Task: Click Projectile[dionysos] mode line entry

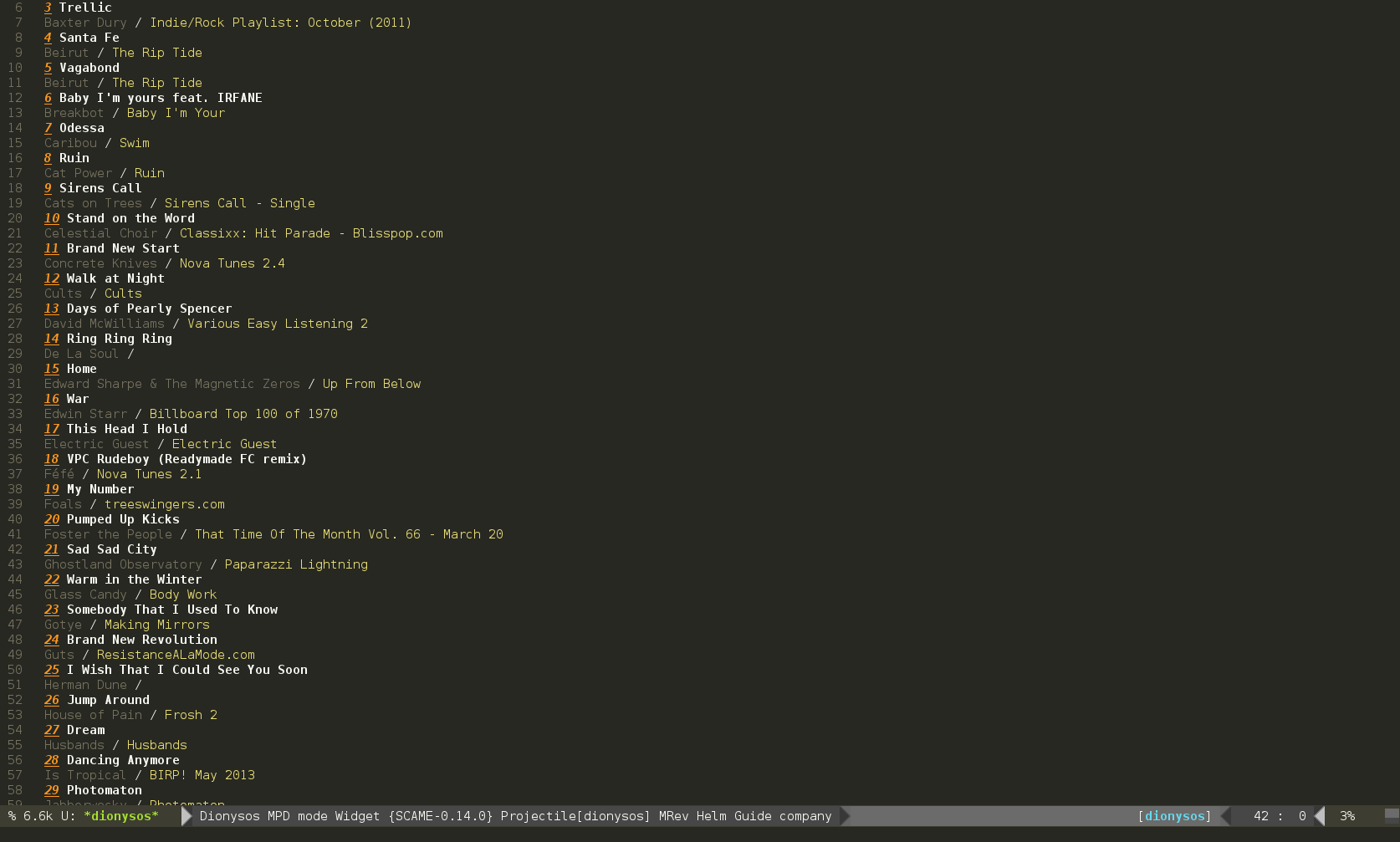Action: point(575,816)
